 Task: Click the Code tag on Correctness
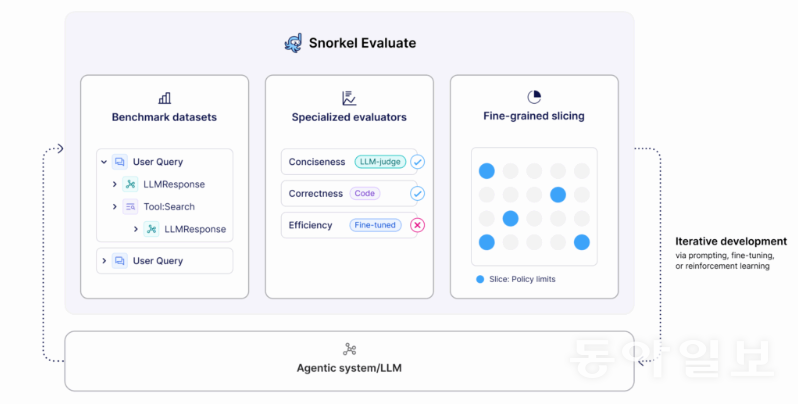(365, 194)
